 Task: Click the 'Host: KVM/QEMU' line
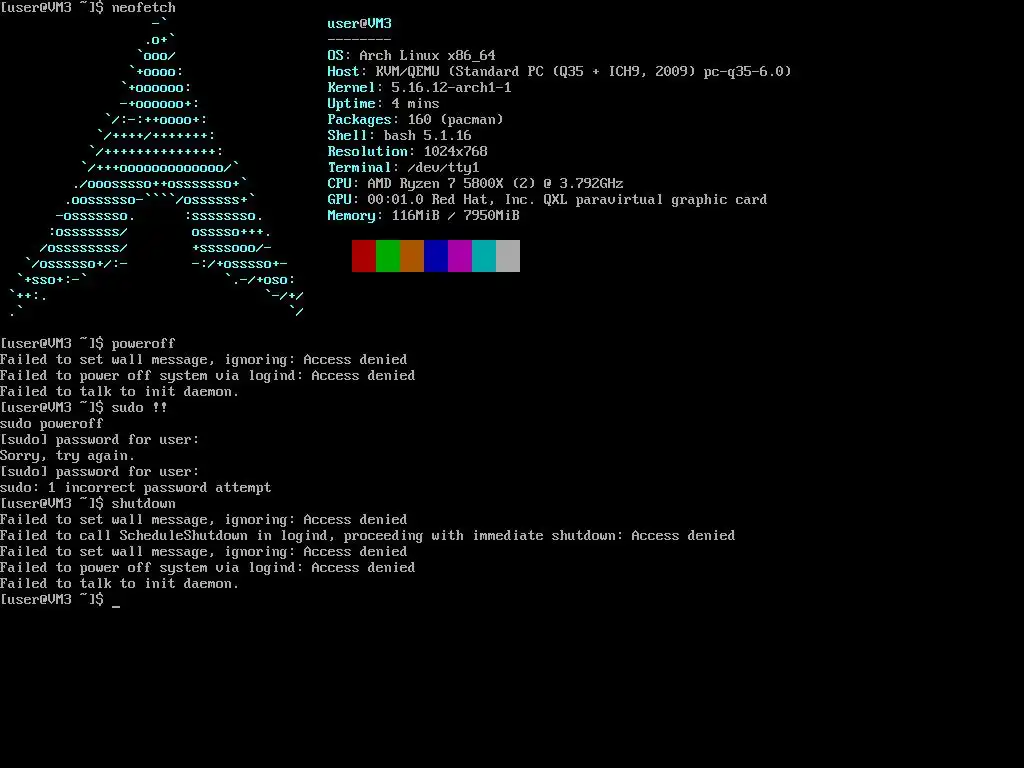559,71
